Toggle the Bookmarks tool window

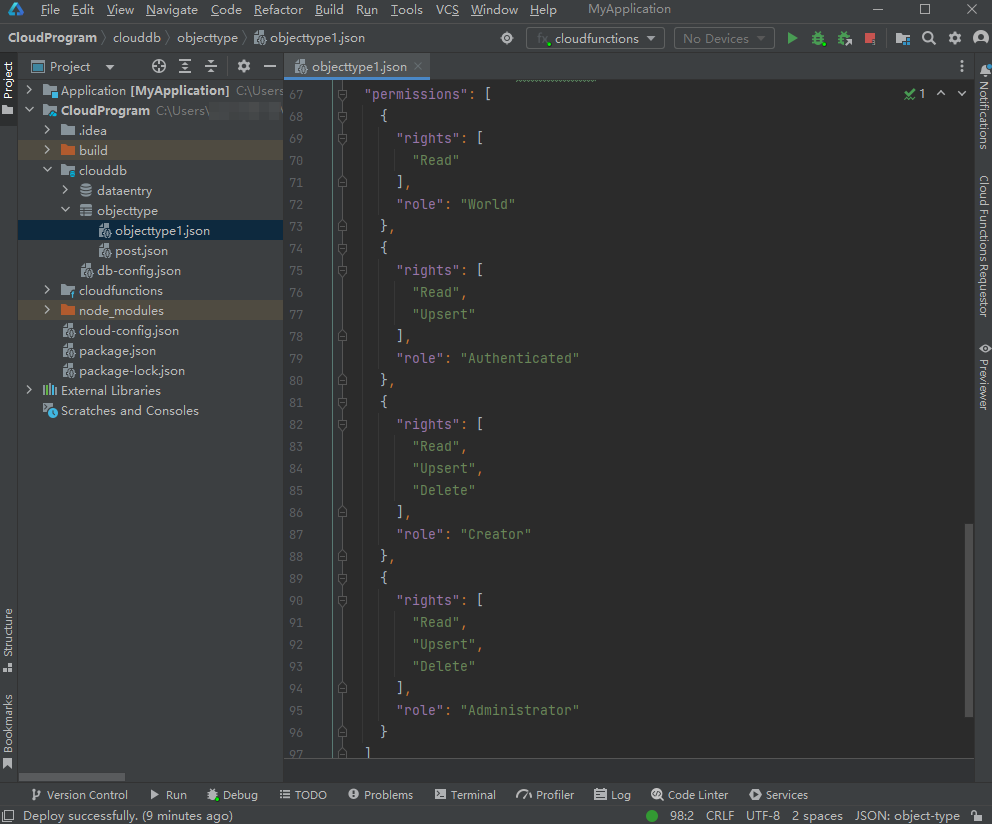pos(8,731)
